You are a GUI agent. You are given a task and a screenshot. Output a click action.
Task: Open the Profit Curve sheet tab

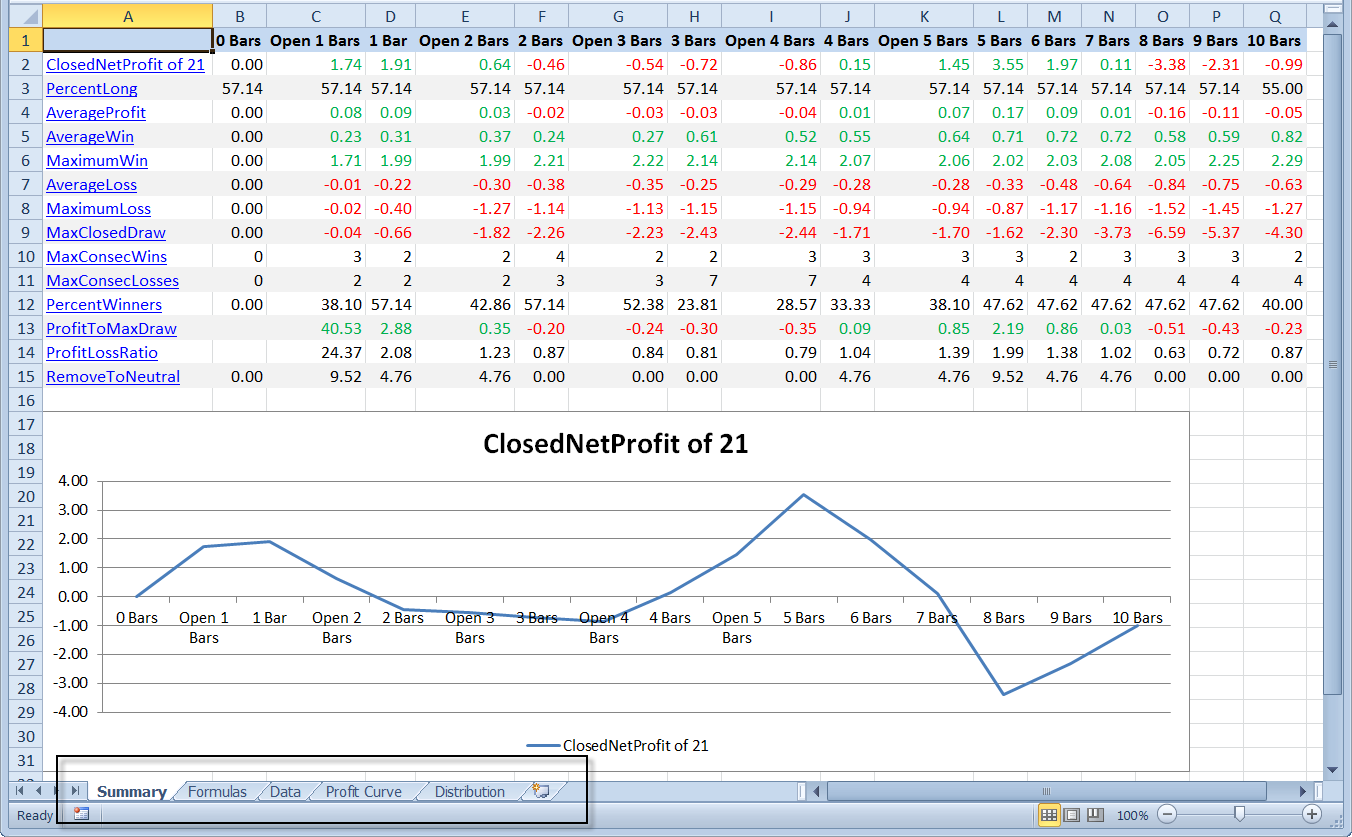[x=363, y=792]
